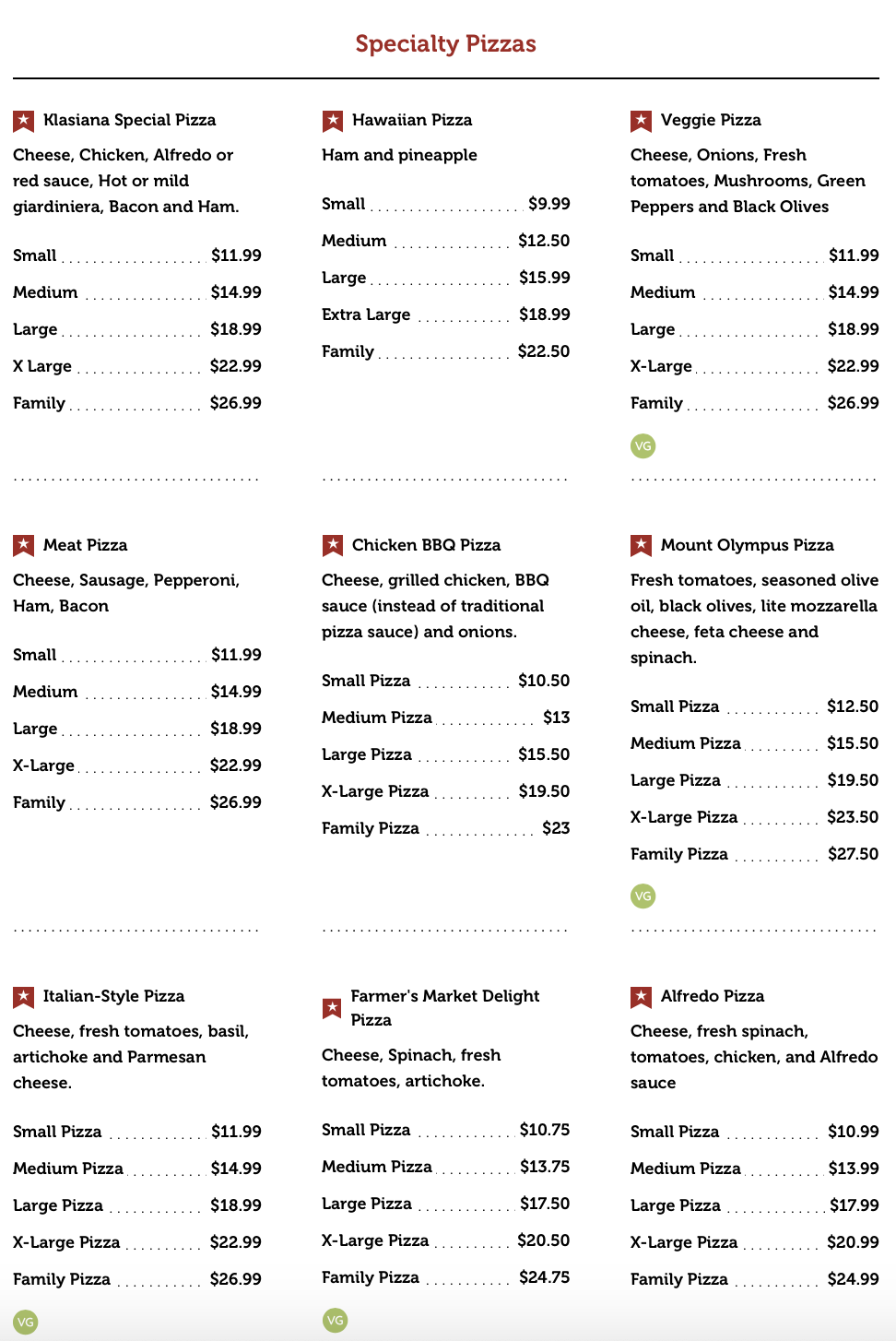This screenshot has width=896, height=1341.
Task: Click the VG badge under Veggie Pizza
Action: (643, 446)
